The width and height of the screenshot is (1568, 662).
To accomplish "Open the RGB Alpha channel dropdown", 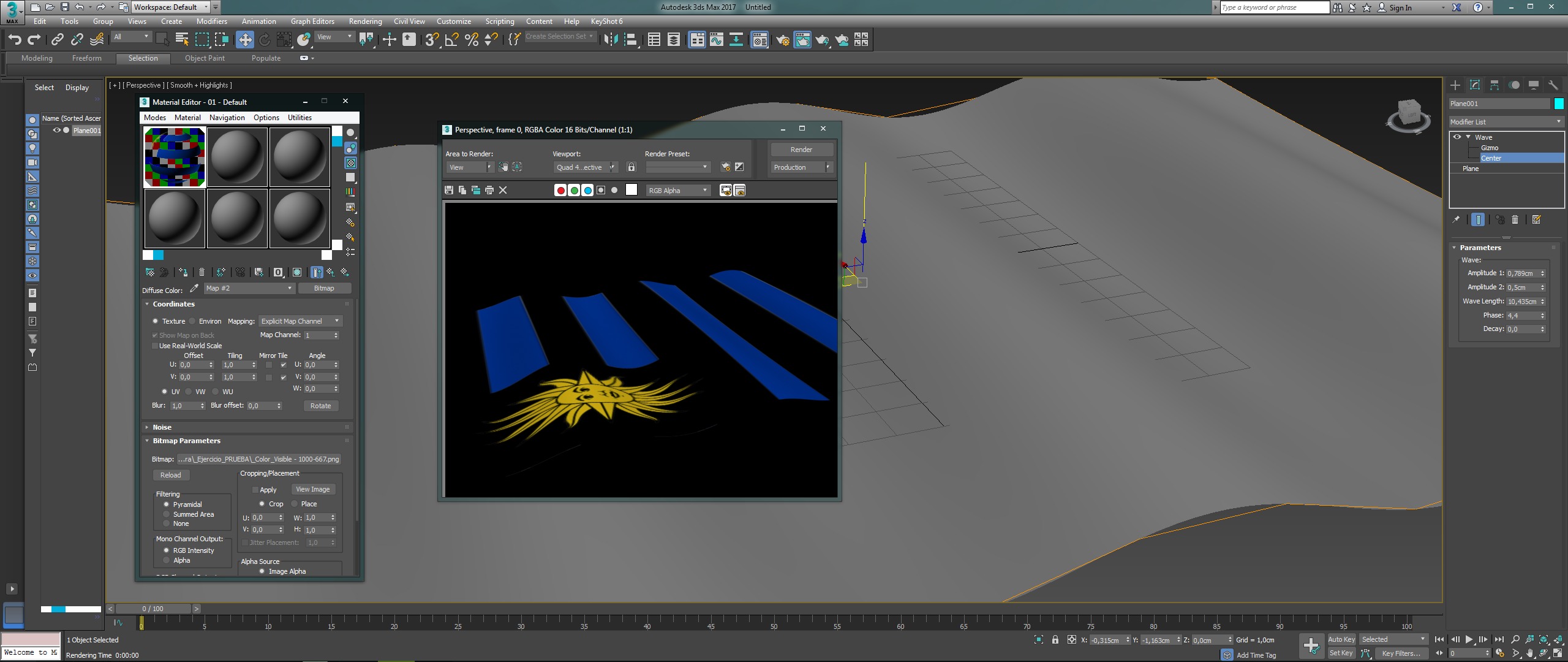I will (x=677, y=190).
